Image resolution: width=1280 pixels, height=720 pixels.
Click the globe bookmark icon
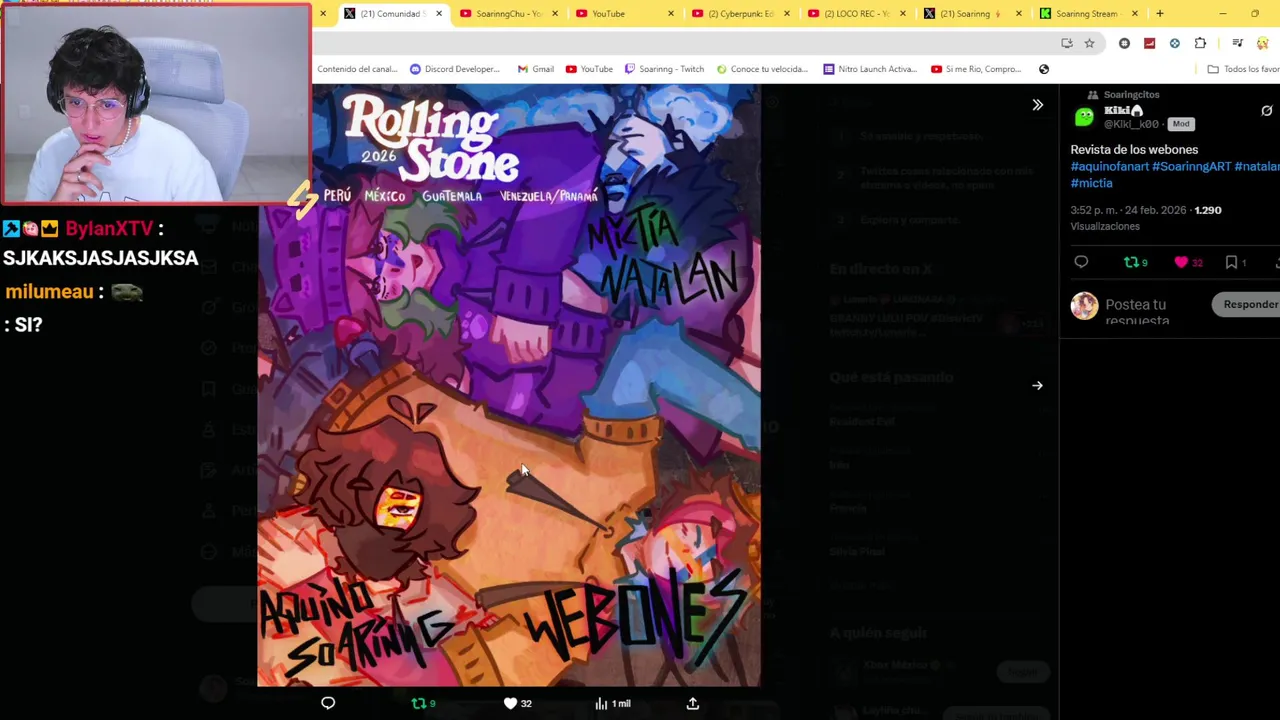click(x=1044, y=69)
